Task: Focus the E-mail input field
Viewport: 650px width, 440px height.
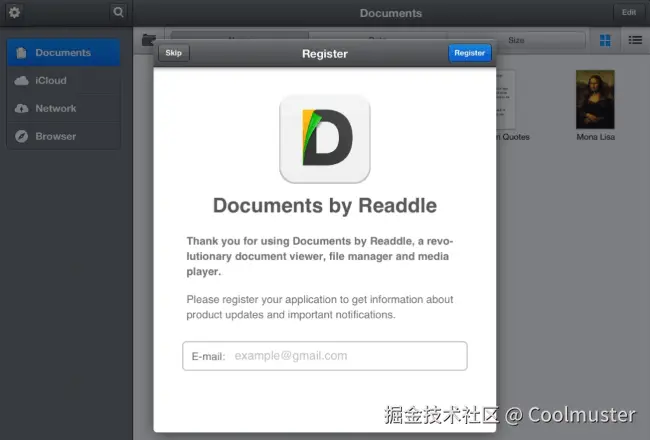Action: point(325,356)
